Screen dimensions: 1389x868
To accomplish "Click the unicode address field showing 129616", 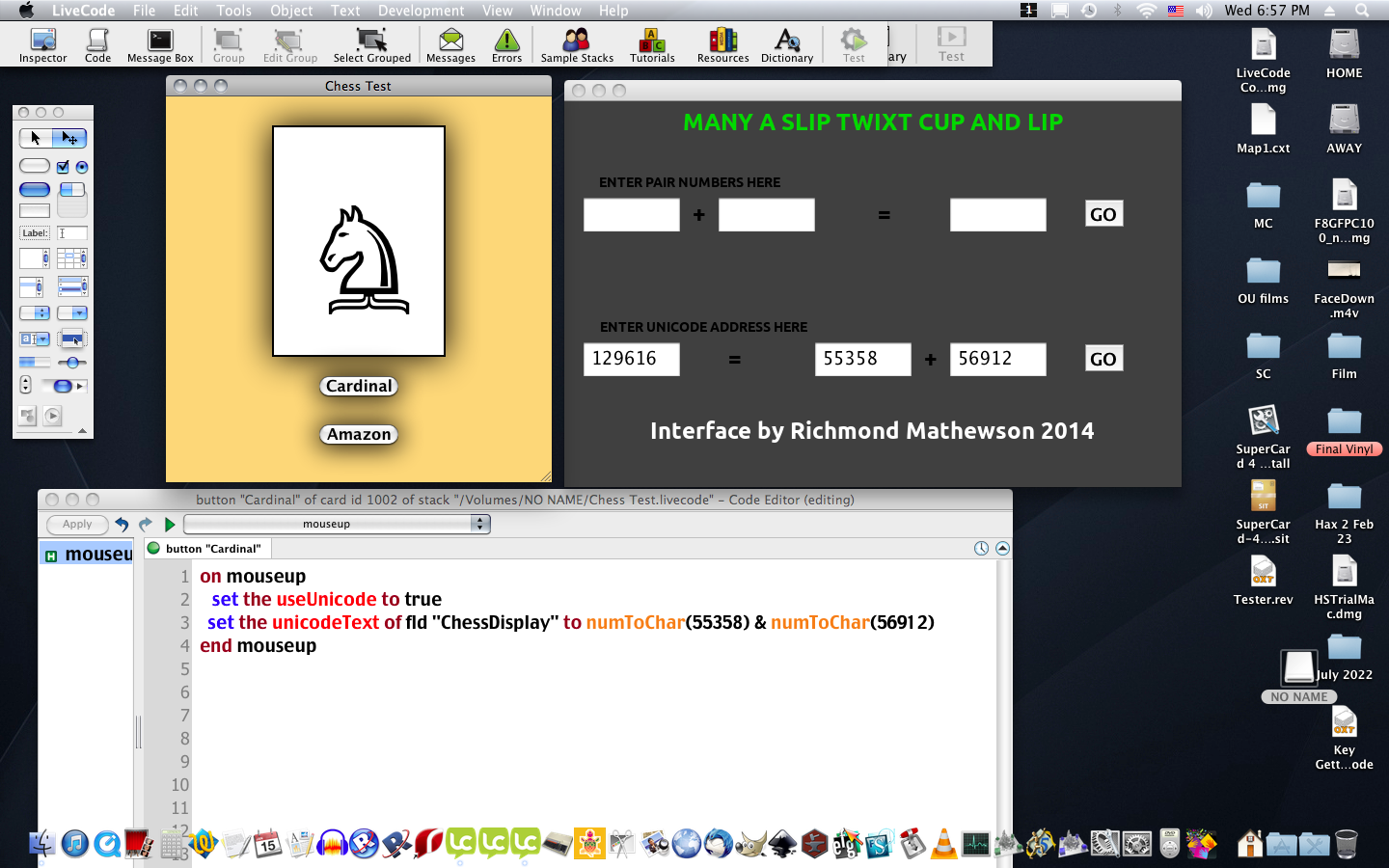I will click(632, 359).
